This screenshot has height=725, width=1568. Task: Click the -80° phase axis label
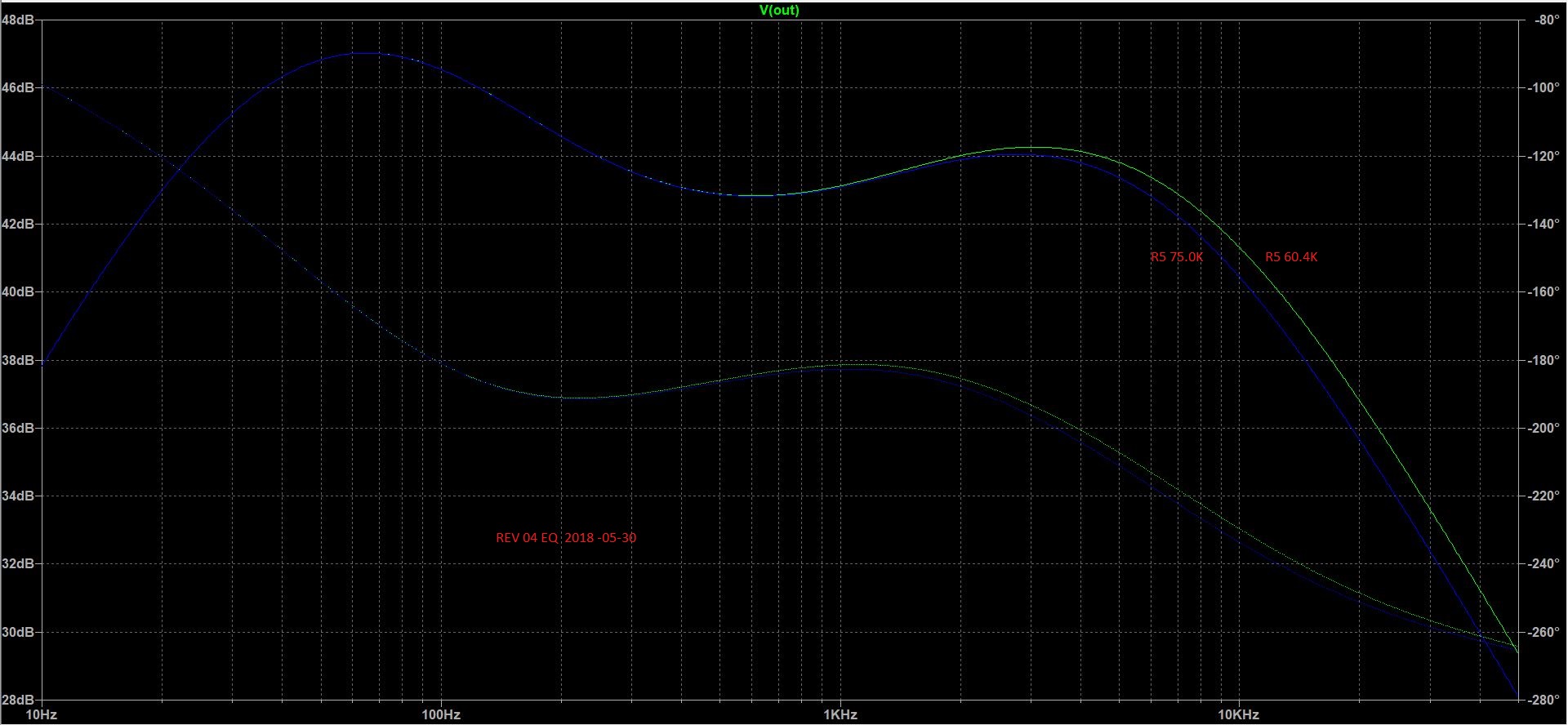click(1547, 20)
